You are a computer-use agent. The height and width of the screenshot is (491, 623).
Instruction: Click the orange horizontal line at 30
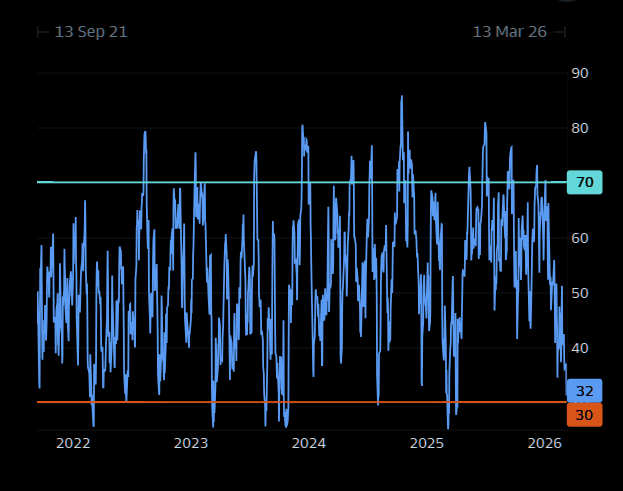pyautogui.click(x=300, y=402)
